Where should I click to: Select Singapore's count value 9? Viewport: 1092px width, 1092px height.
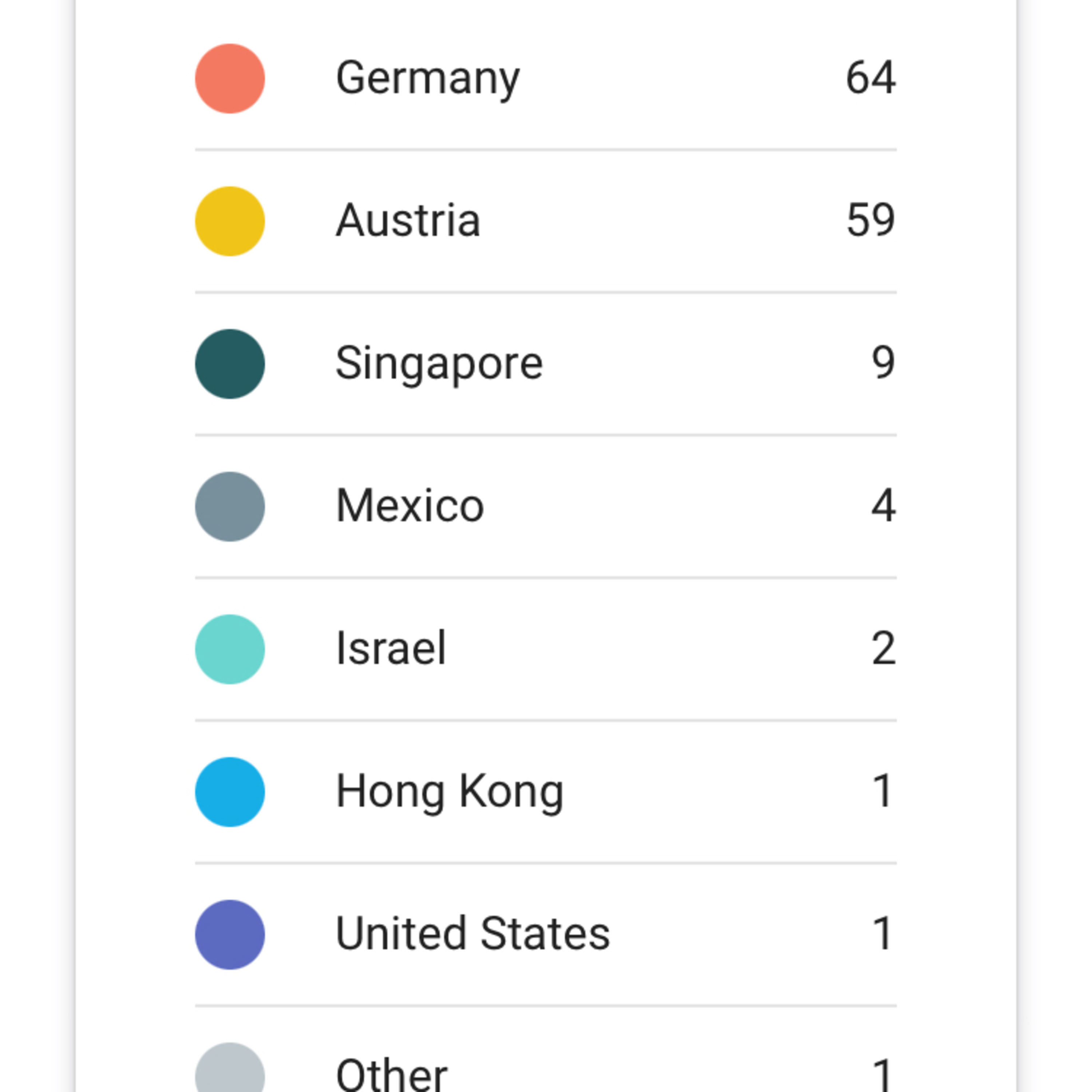[883, 364]
